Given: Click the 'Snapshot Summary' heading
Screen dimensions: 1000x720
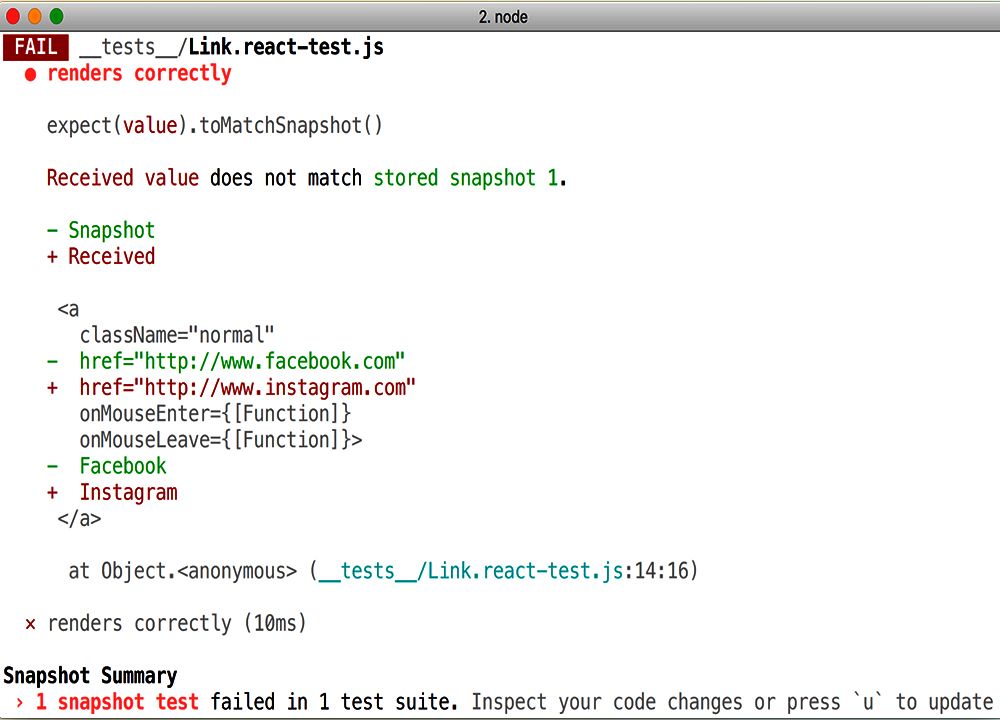Looking at the screenshot, I should tap(90, 675).
